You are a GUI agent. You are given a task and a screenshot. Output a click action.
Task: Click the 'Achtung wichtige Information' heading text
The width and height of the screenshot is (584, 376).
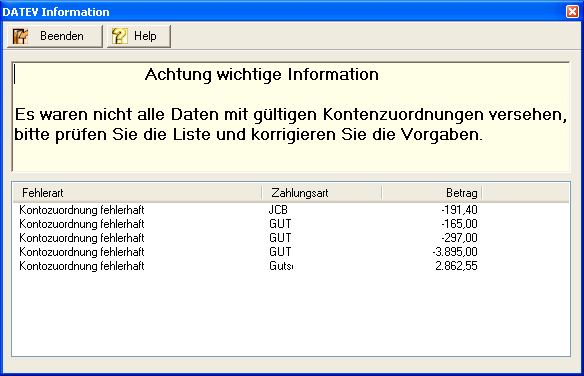pyautogui.click(x=262, y=74)
